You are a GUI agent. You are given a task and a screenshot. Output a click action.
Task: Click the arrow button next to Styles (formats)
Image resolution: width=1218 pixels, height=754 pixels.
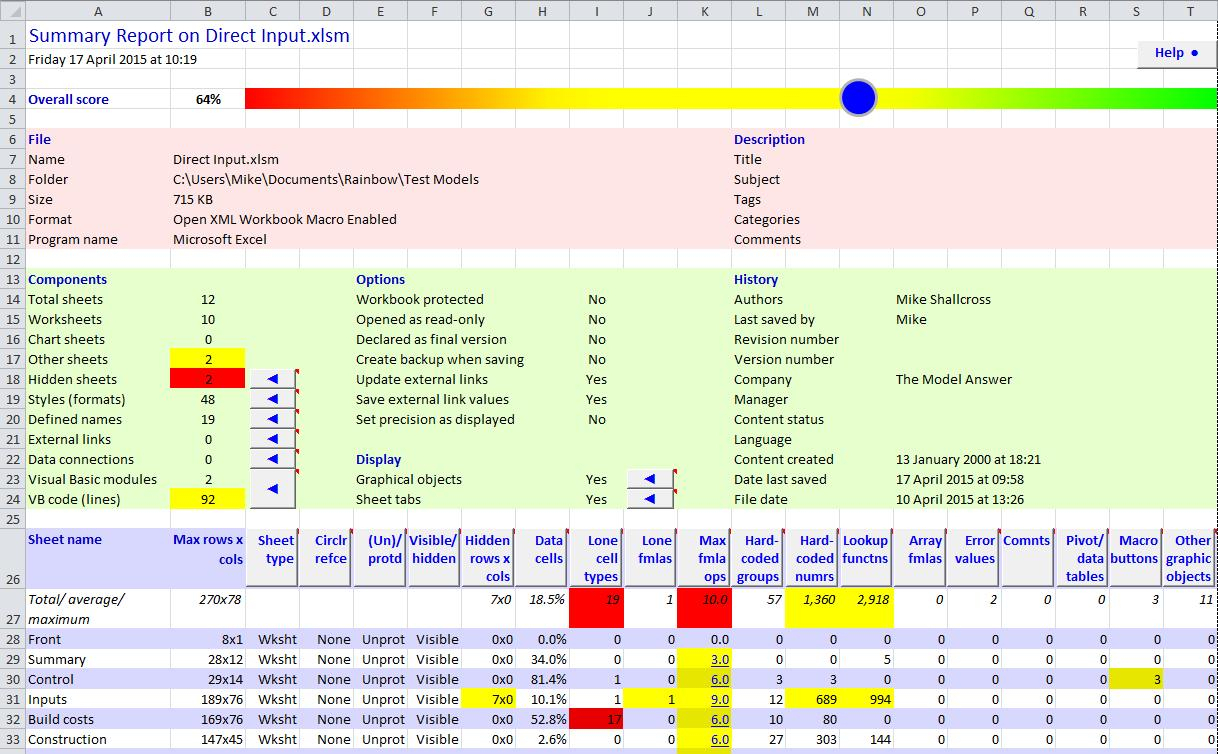272,399
